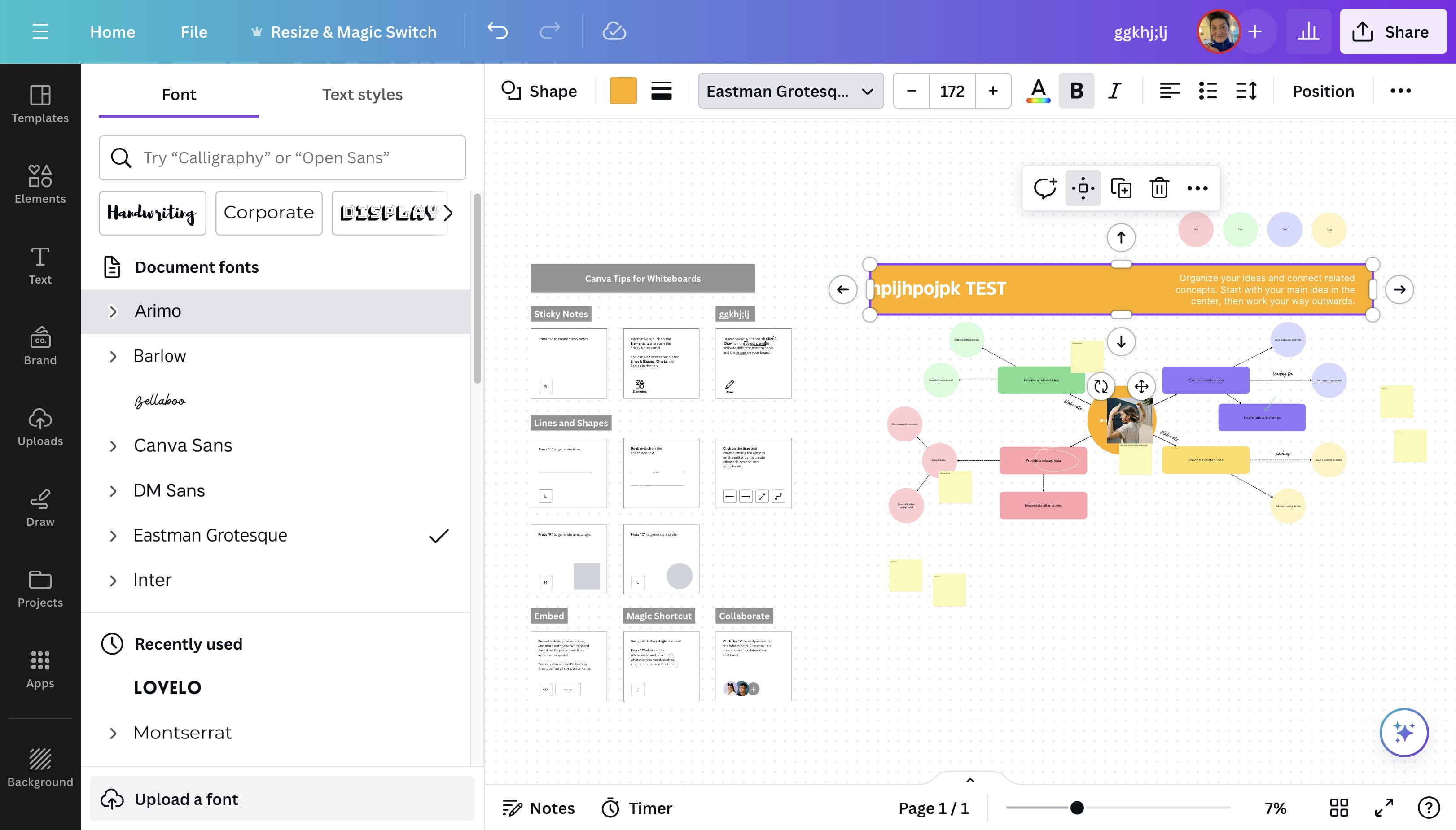Open the Elements panel in sidebar
The width and height of the screenshot is (1456, 830).
tap(40, 183)
